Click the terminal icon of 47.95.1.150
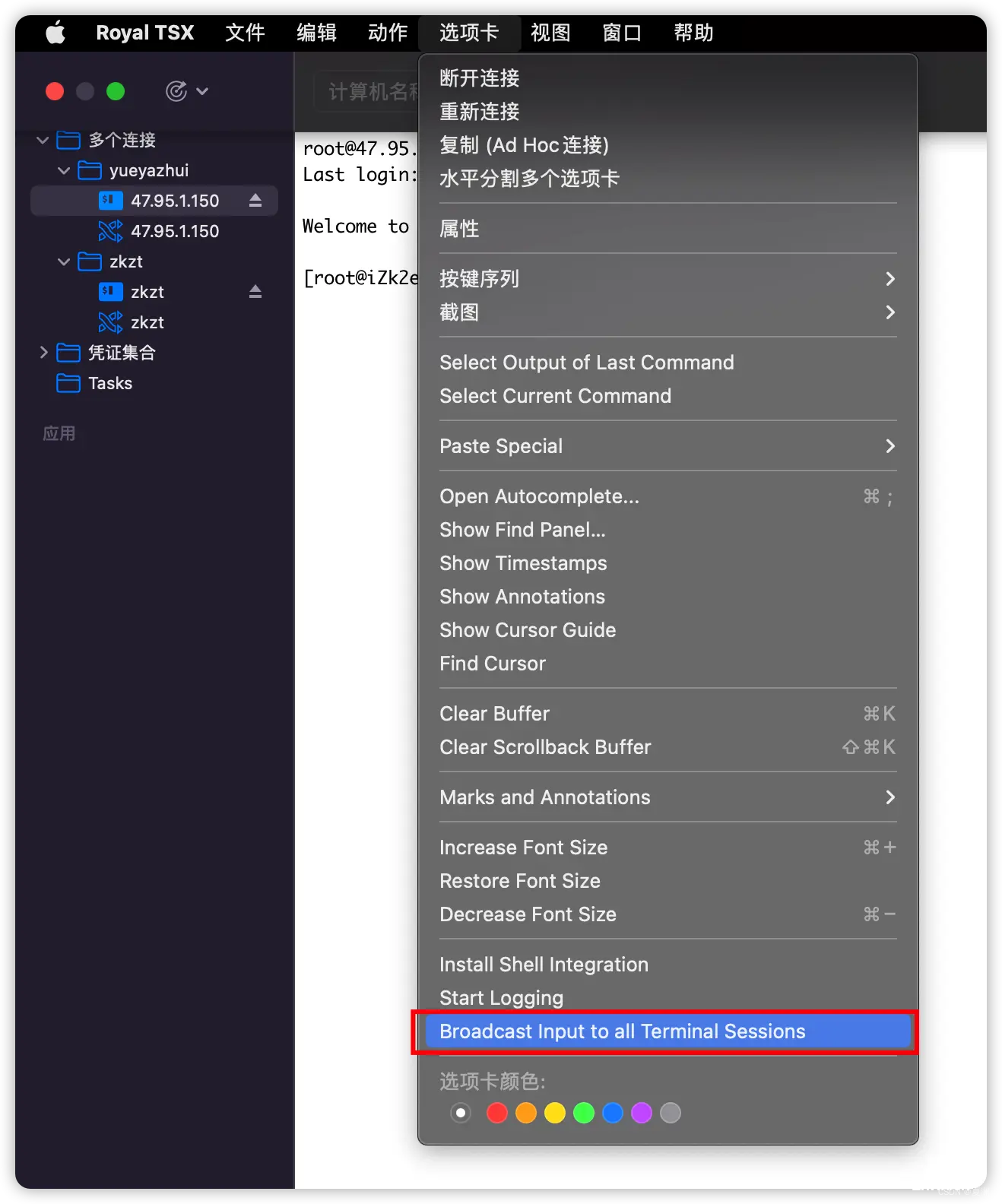Image resolution: width=1002 pixels, height=1204 pixels. click(x=111, y=200)
